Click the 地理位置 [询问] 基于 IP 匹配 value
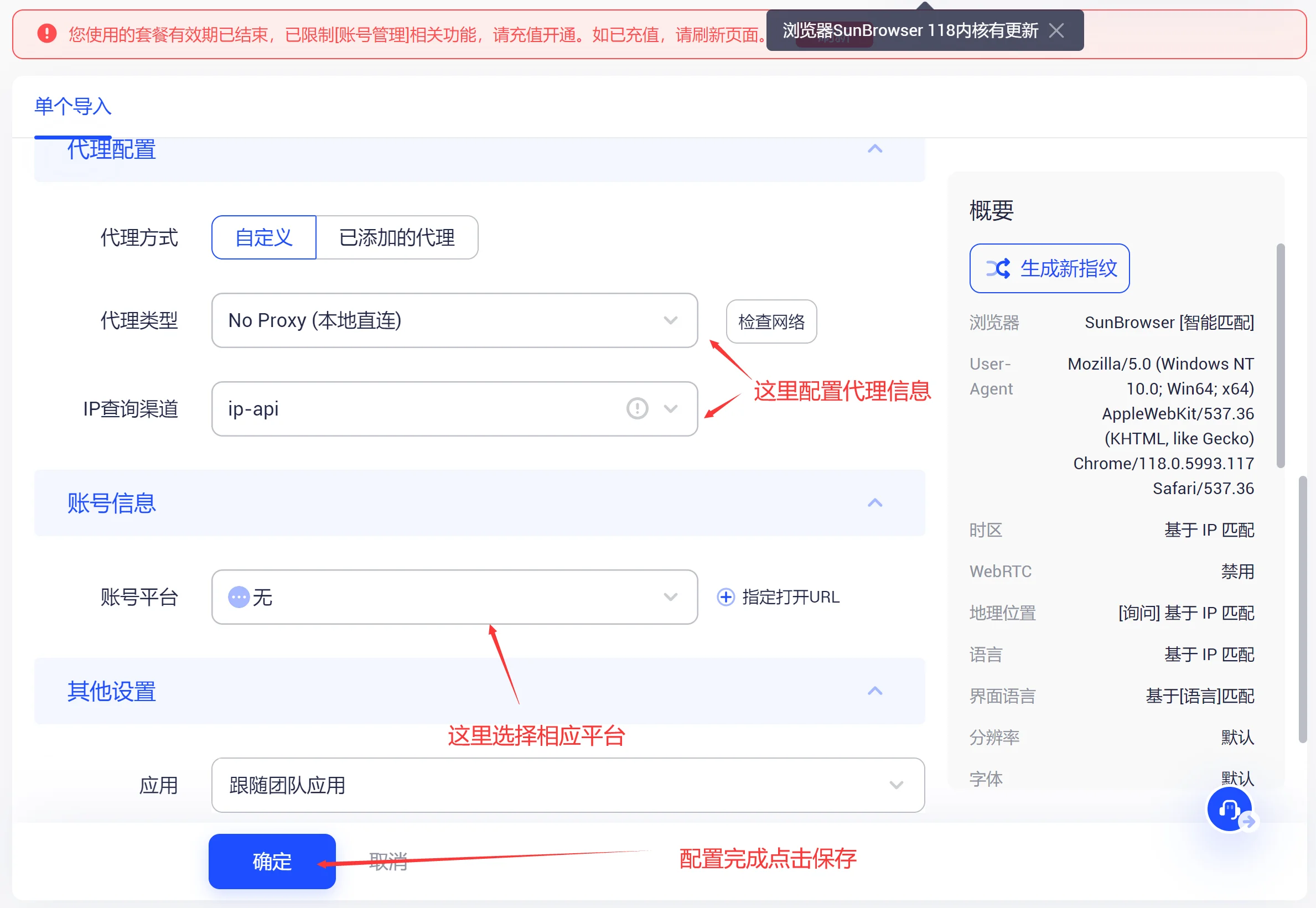 (1187, 613)
